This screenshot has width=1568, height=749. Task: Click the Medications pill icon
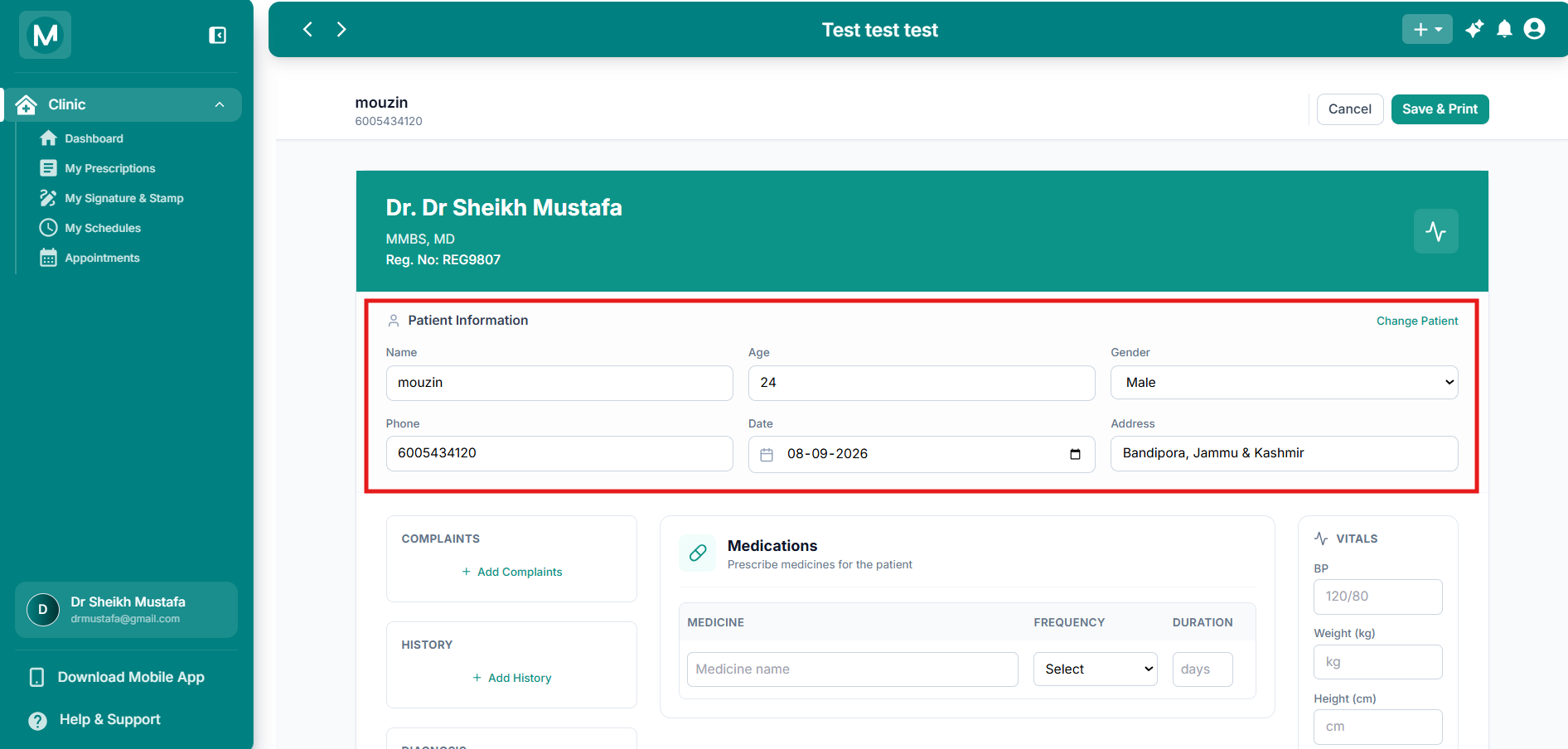point(698,553)
